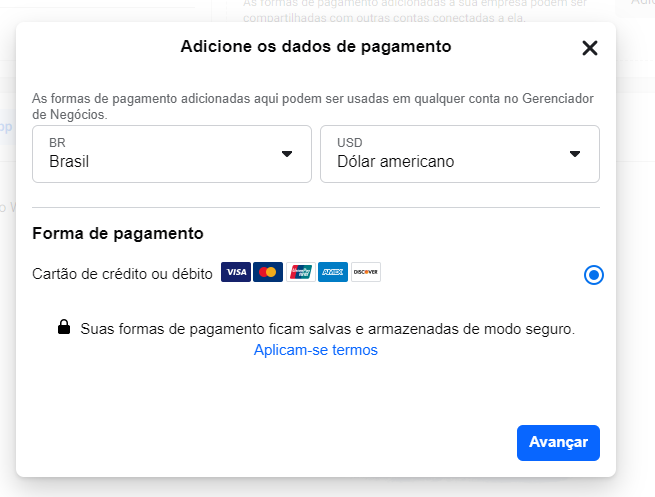
Task: Click the USD currency code label
Action: (350, 143)
